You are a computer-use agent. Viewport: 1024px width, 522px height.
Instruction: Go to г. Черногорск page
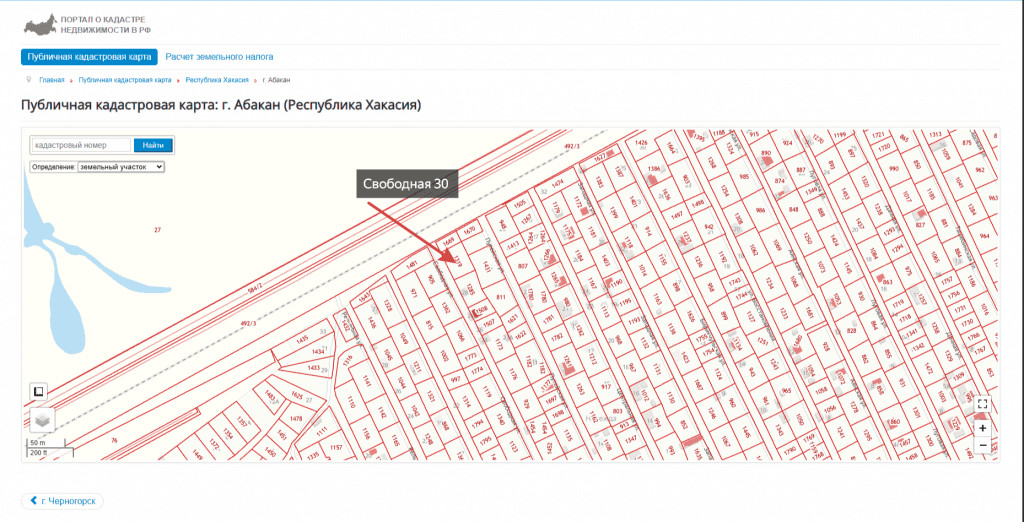(62, 501)
